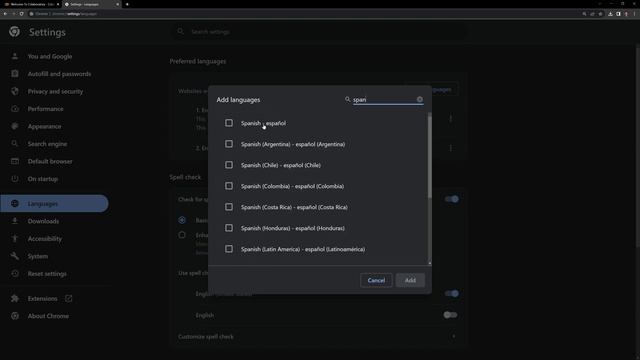Screen dimensions: 640x360
Task: Click the language list scrollbar
Action: 429,157
